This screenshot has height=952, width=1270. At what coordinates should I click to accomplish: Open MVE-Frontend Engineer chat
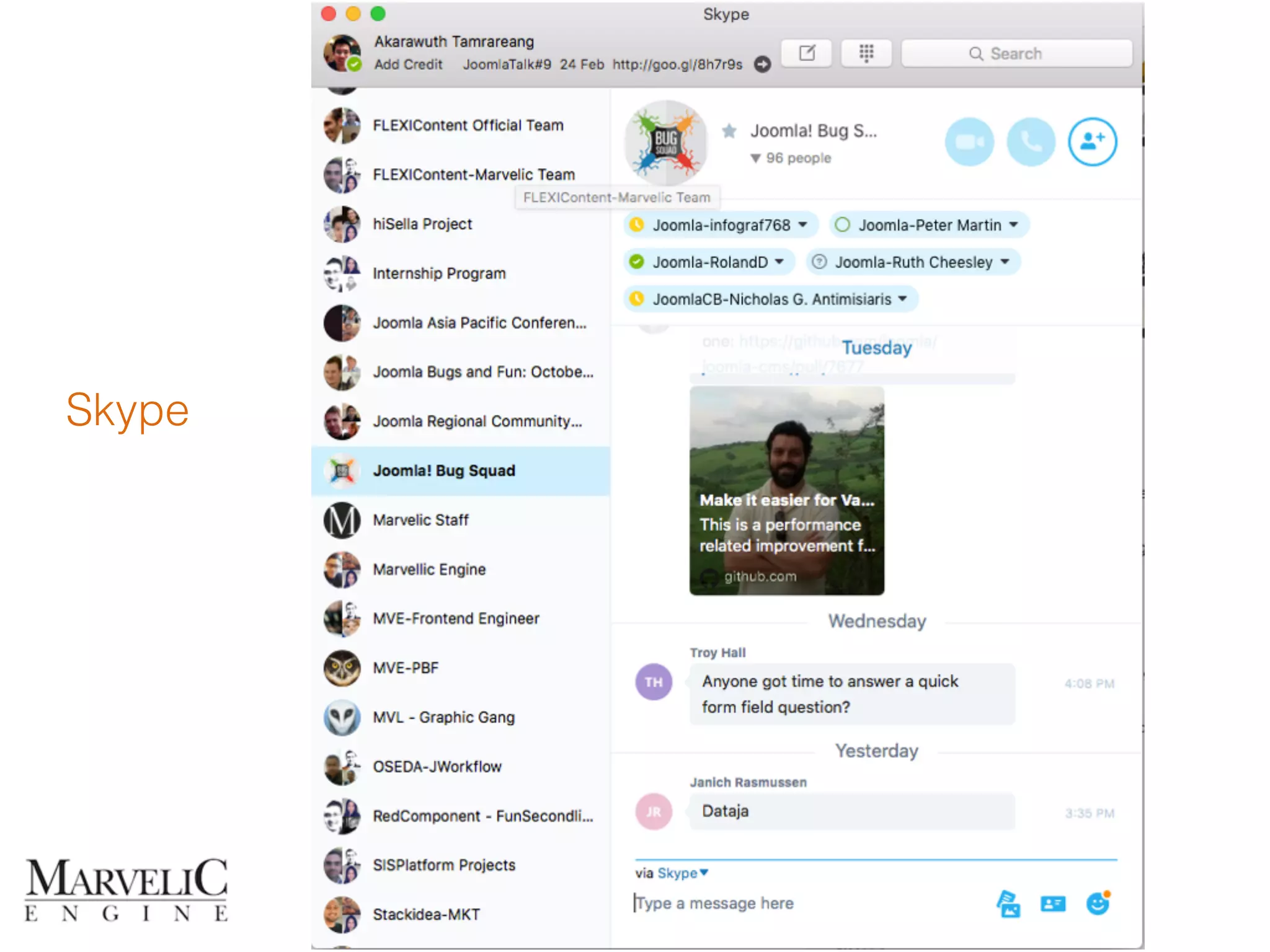(461, 619)
